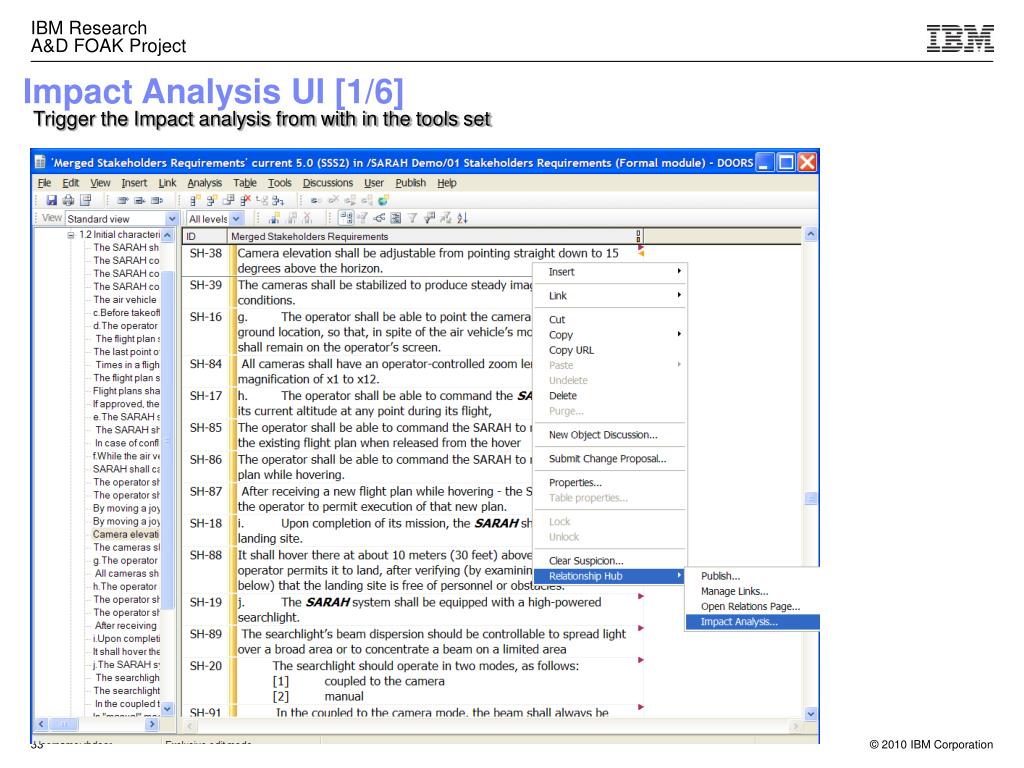Click the sort A-Z icon
This screenshot has height=768, width=1024.
pyautogui.click(x=462, y=218)
